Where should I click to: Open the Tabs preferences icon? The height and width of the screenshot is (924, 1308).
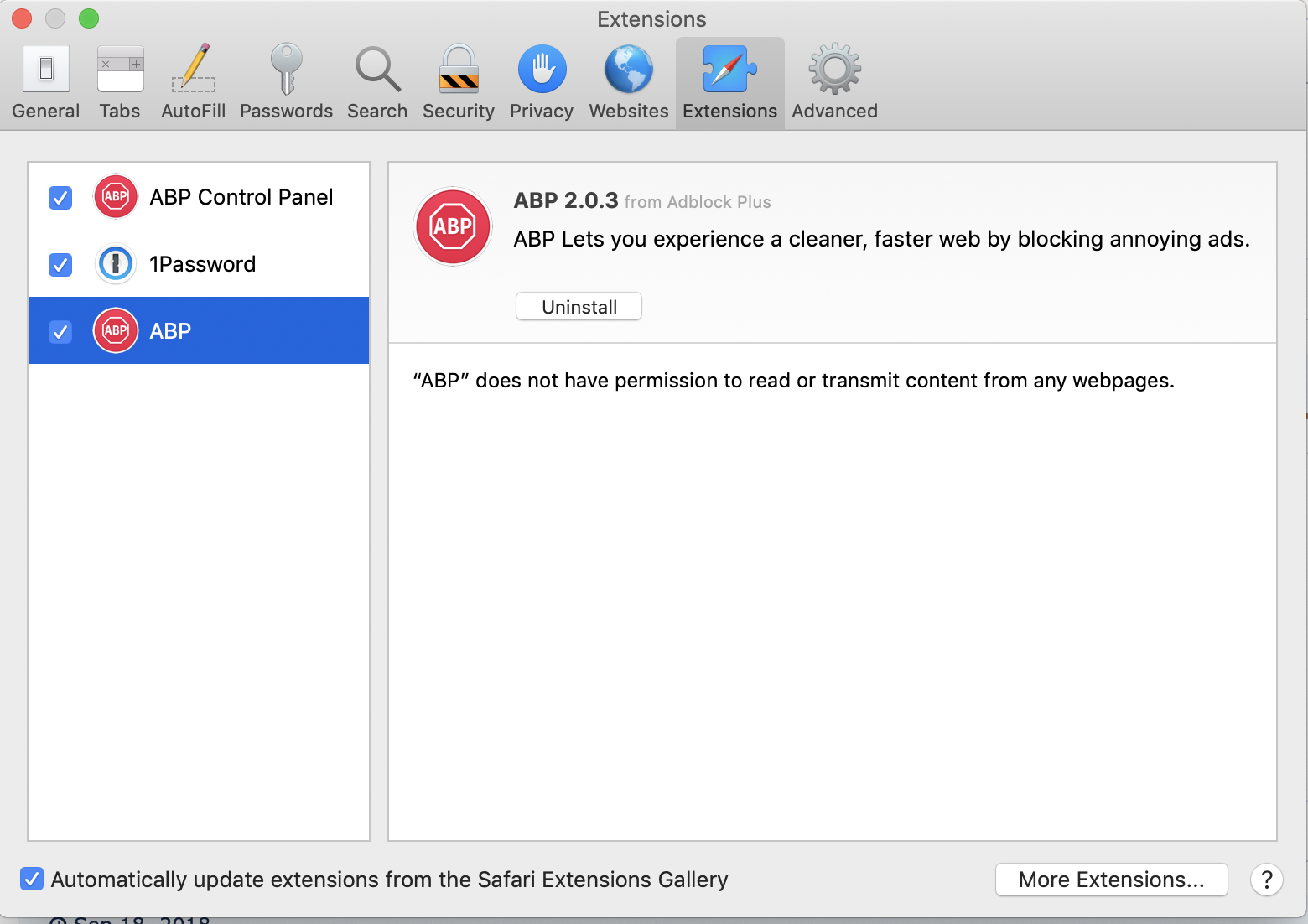pos(120,69)
